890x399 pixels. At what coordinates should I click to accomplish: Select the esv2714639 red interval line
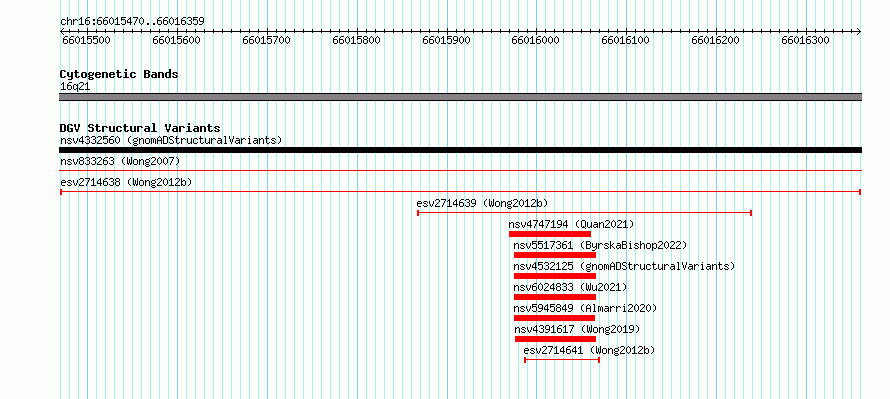pos(585,213)
